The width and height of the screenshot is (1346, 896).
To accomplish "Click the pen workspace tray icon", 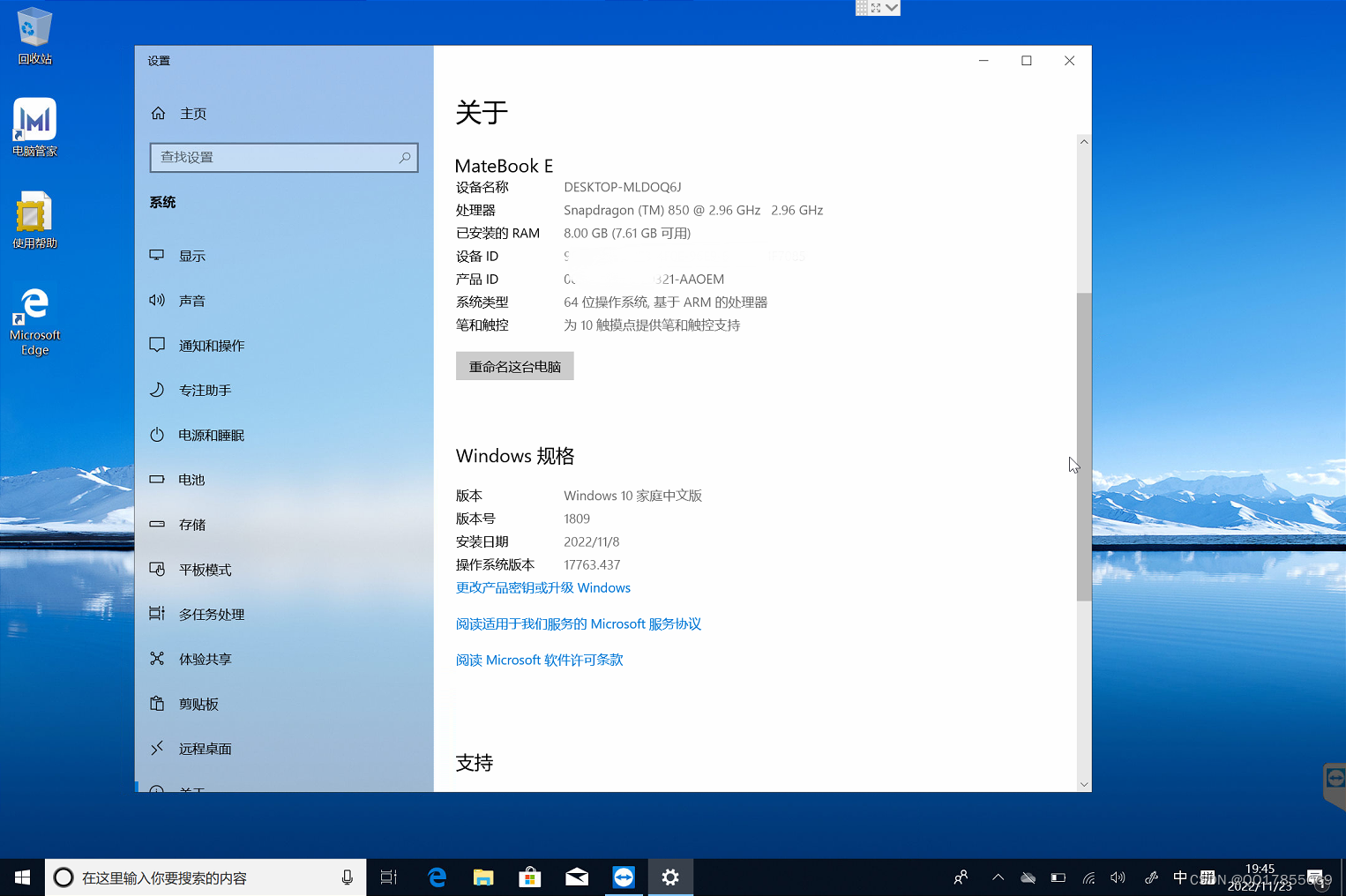I will pos(1151,877).
